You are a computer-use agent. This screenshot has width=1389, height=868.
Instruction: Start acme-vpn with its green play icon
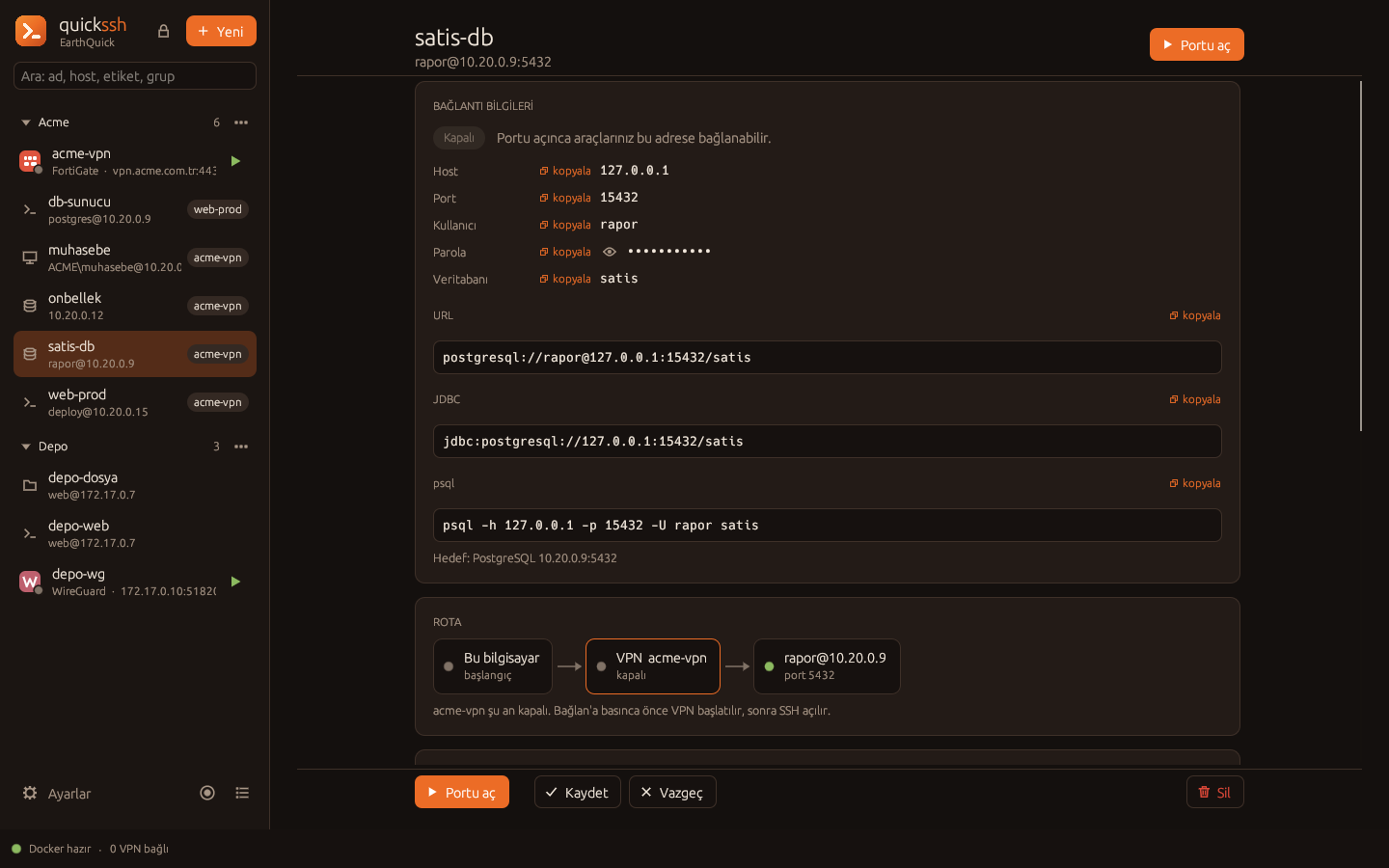pos(235,161)
